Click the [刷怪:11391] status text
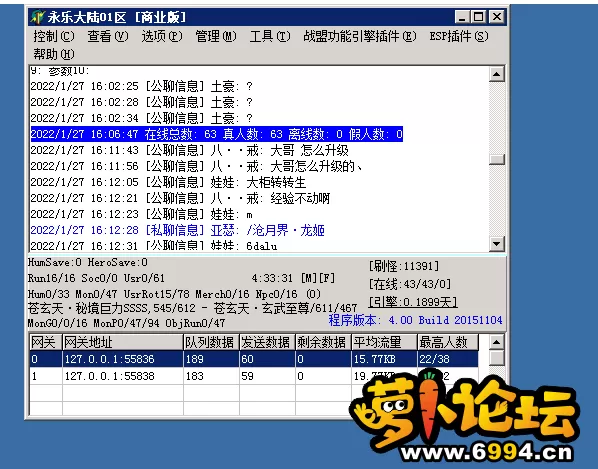Viewport: 598px width, 469px height. [x=404, y=266]
